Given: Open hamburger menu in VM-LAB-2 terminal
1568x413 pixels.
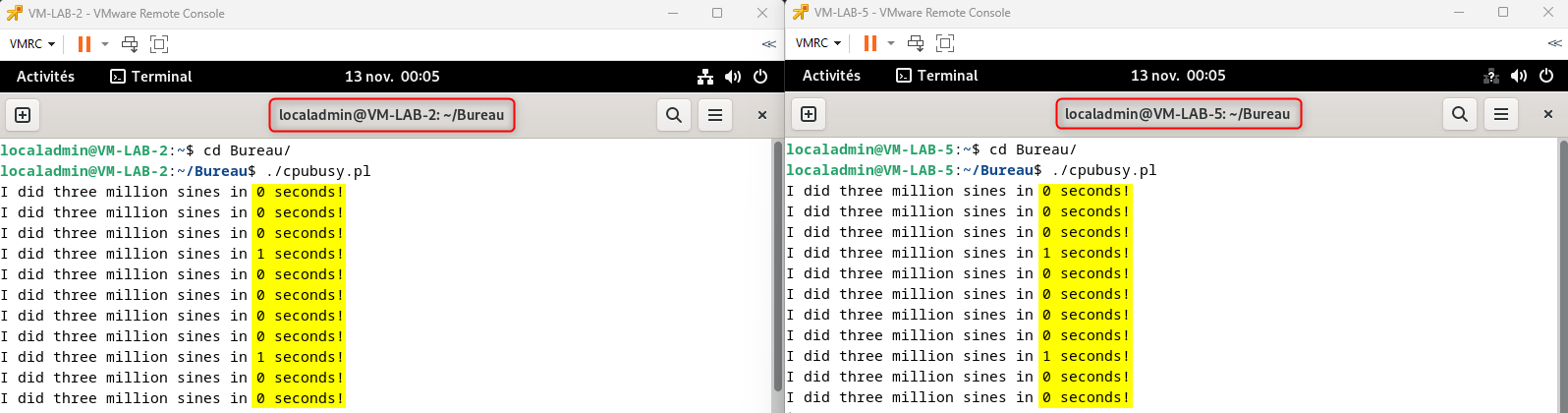Looking at the screenshot, I should pyautogui.click(x=715, y=115).
